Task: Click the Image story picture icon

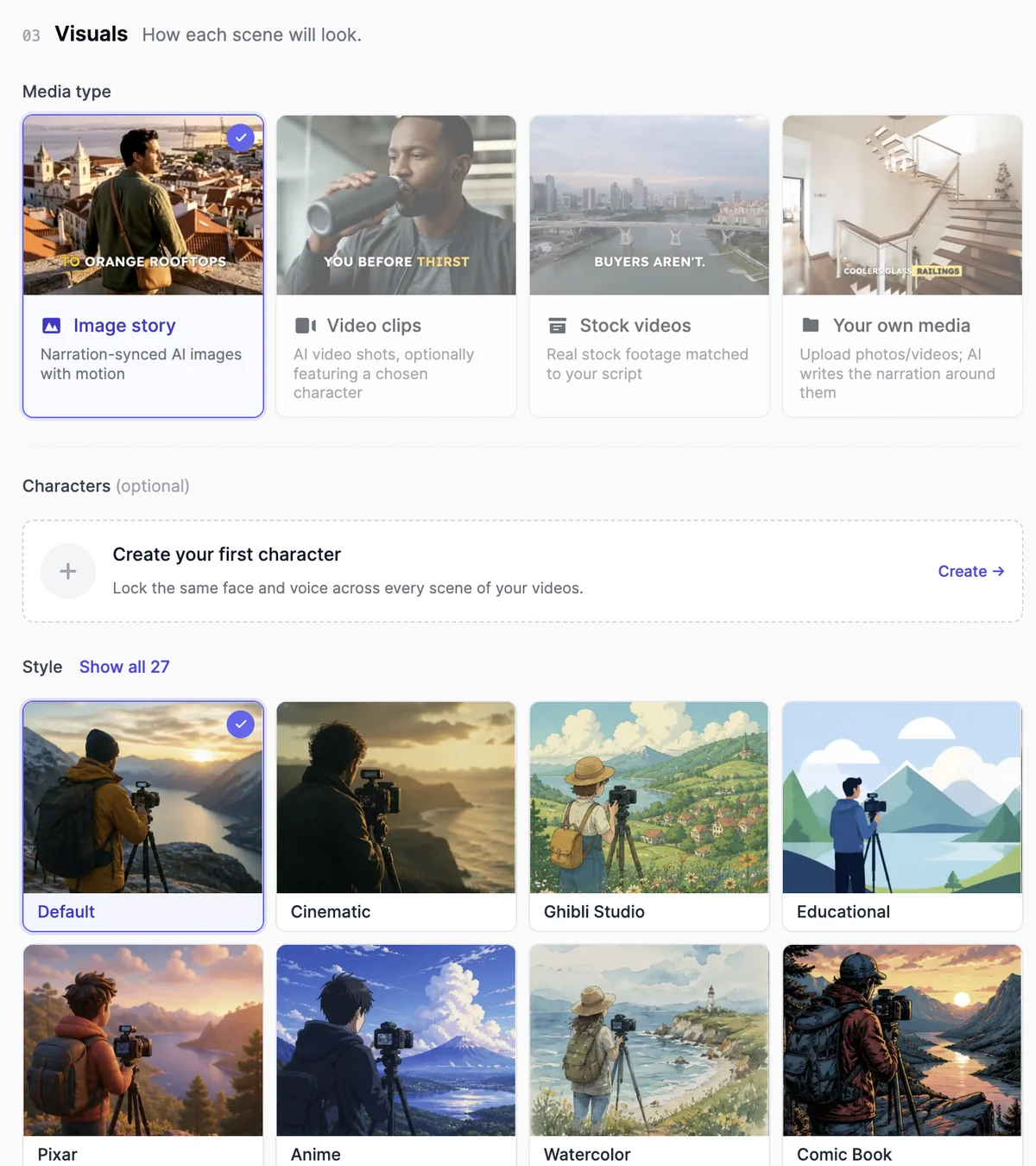Action: (x=52, y=326)
